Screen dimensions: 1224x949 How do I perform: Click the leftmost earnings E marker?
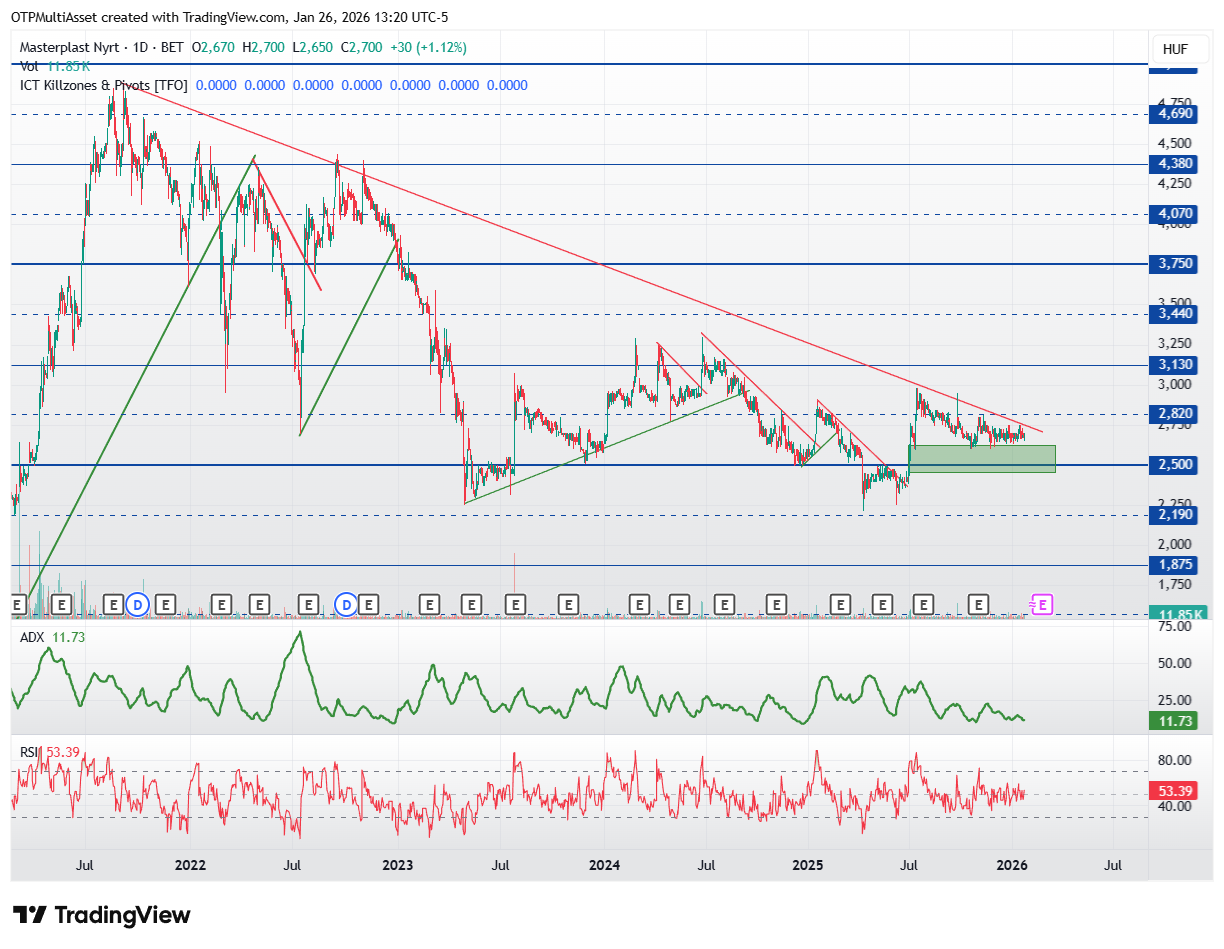tap(17, 604)
